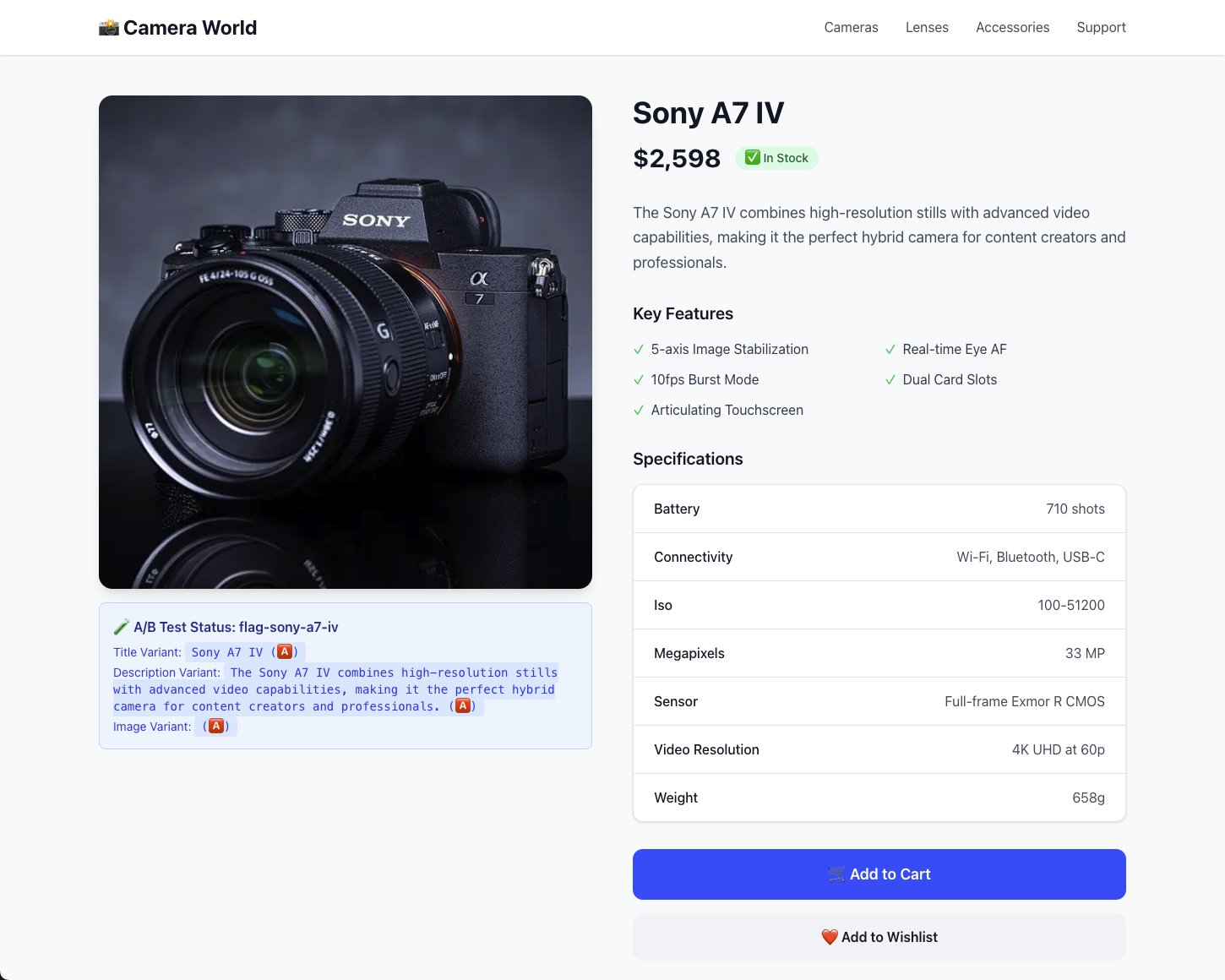Click the cart icon on Add to Cart
Screen dimensions: 1225x980
(836, 874)
